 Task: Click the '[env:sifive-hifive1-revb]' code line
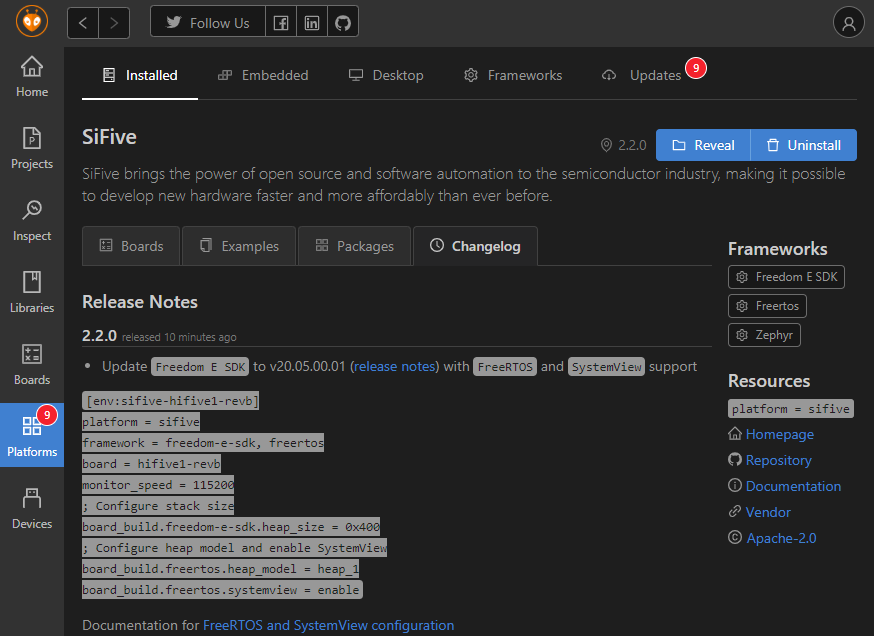point(172,401)
